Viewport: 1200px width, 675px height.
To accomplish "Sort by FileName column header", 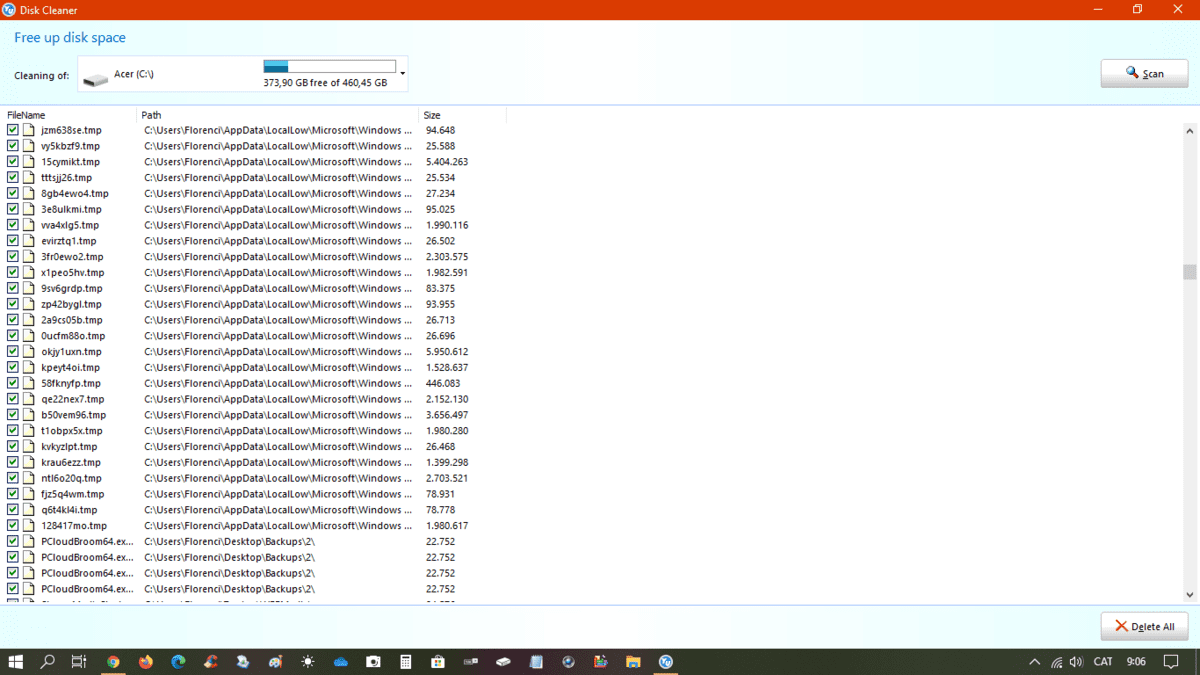I will click(x=26, y=115).
